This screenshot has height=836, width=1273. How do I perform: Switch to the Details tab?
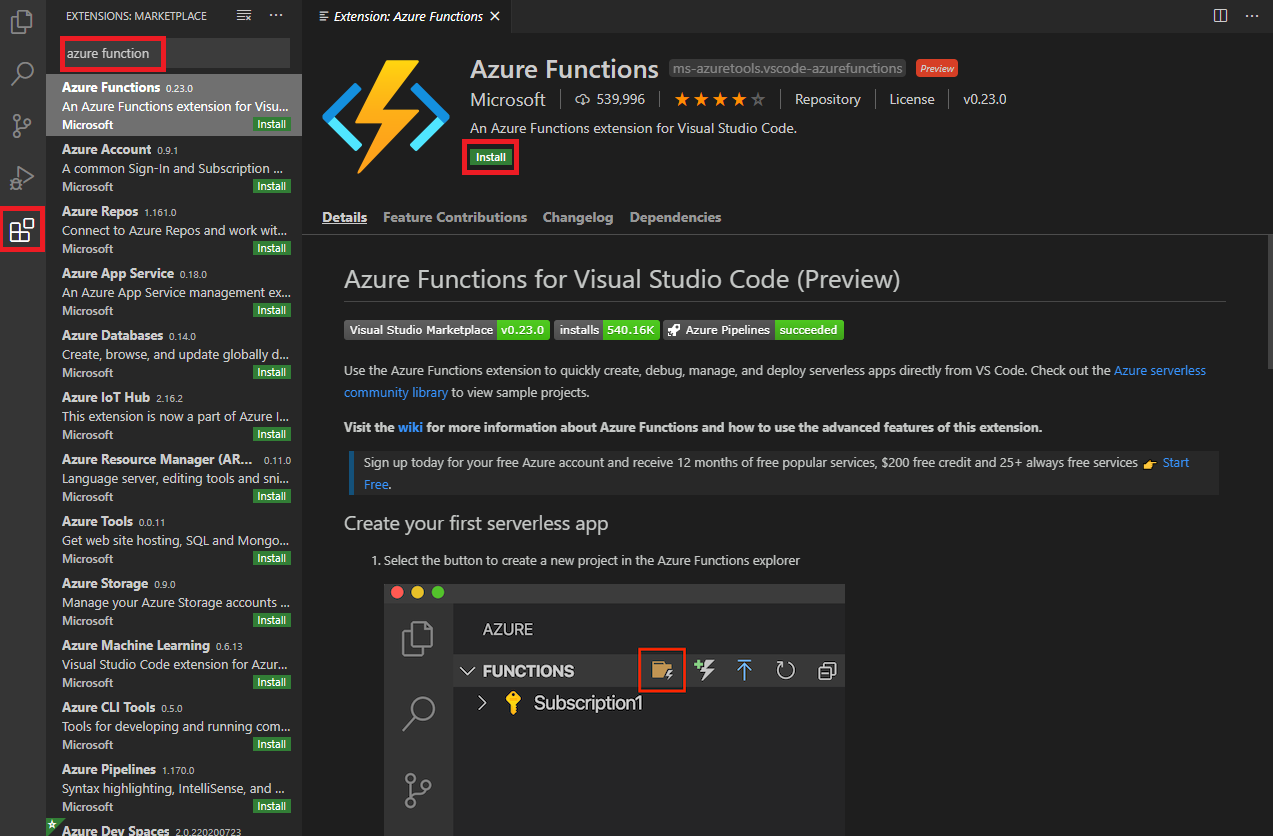(x=345, y=217)
